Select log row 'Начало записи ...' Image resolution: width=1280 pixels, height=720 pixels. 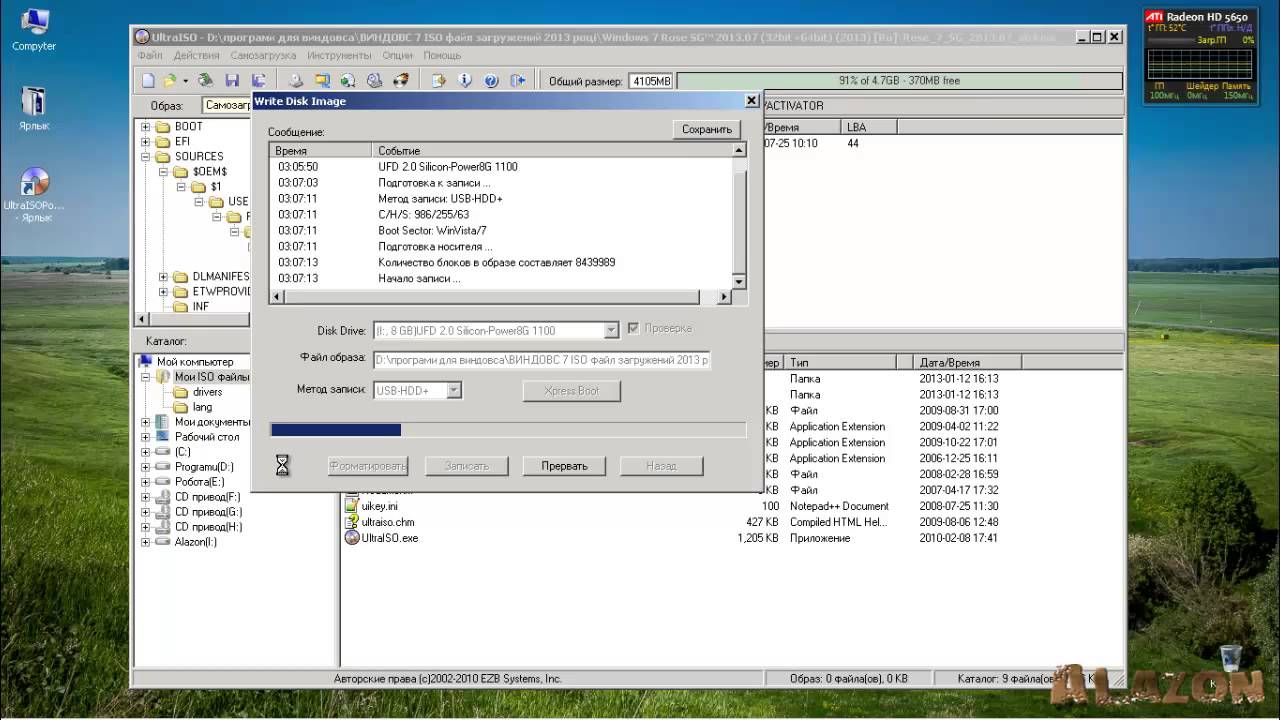tap(501, 279)
